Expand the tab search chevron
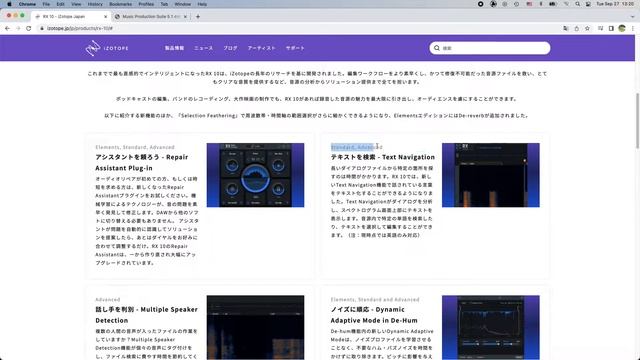640x360 pixels. (633, 17)
